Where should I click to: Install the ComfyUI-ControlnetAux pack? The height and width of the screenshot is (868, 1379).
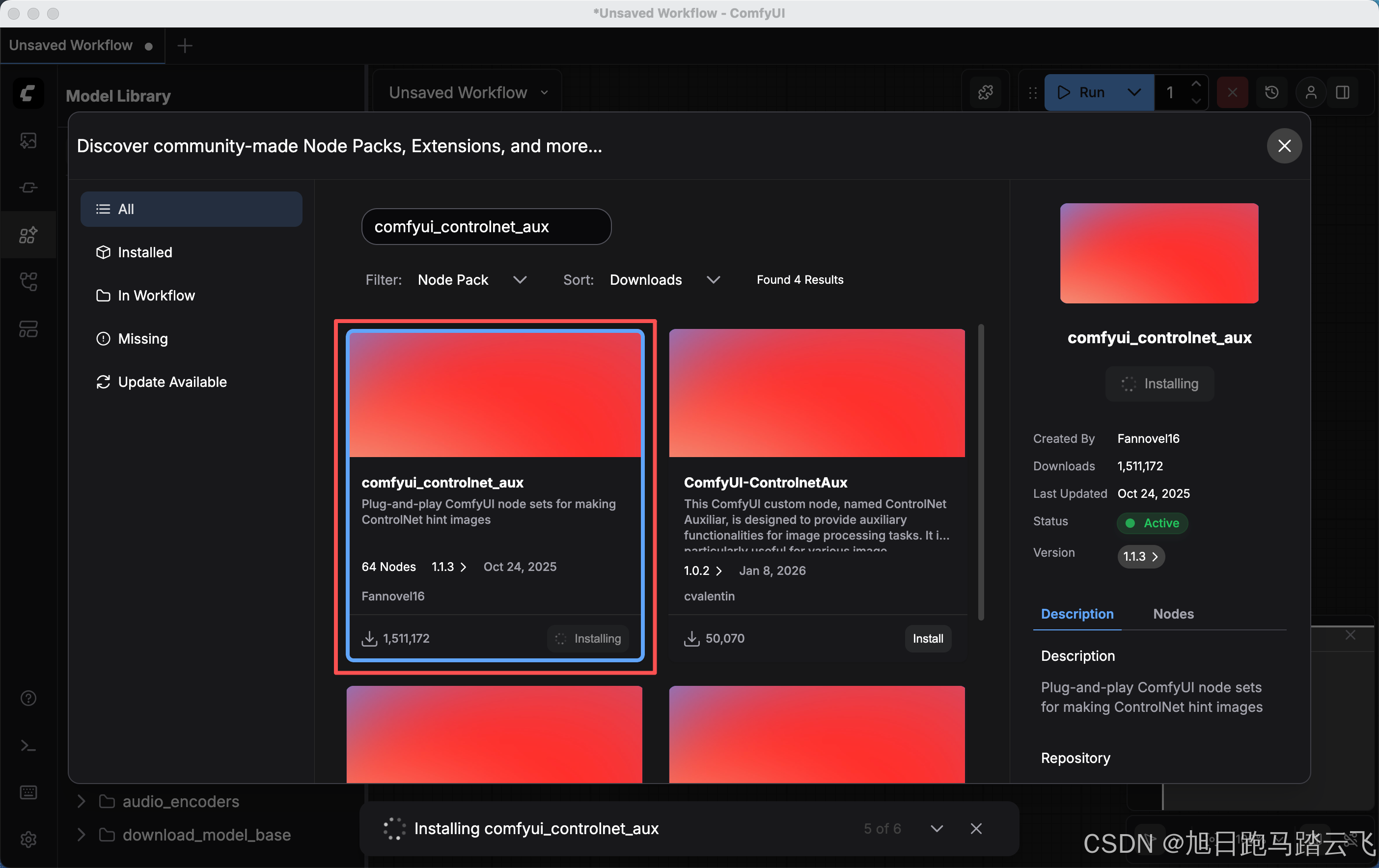(x=927, y=638)
